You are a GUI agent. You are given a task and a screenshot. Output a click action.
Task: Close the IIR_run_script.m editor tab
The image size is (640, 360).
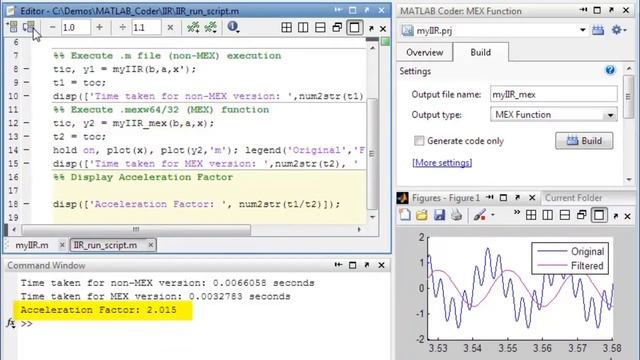click(x=151, y=245)
